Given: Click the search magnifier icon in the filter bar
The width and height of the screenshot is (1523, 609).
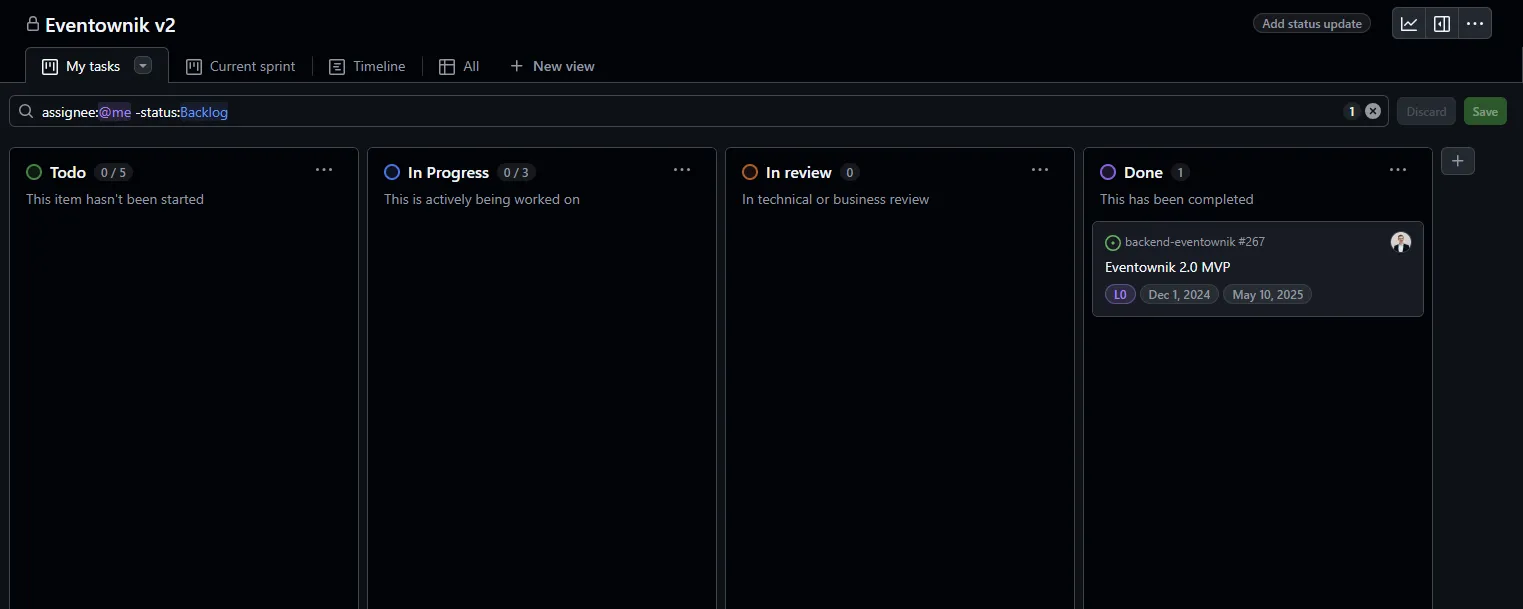Looking at the screenshot, I should click(26, 112).
